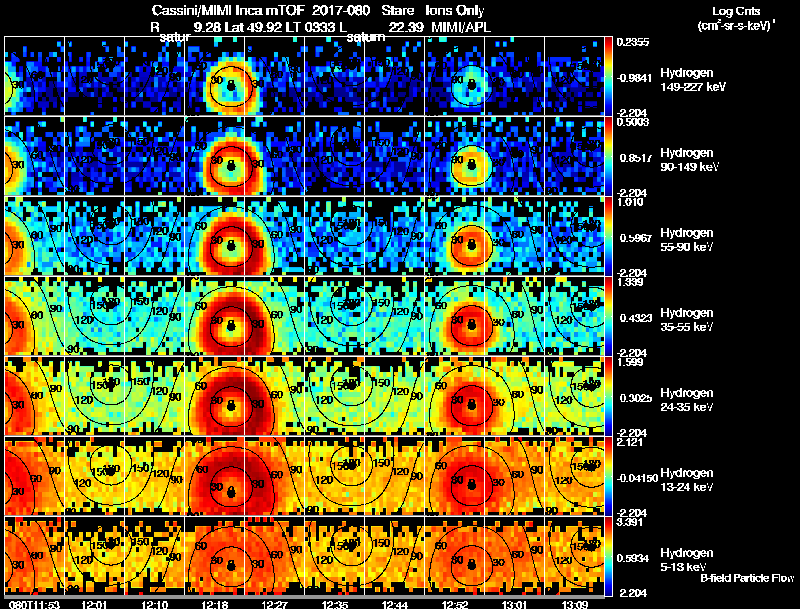The width and height of the screenshot is (800, 609).
Task: Click the "Ions Only" header text
Action: coord(455,10)
